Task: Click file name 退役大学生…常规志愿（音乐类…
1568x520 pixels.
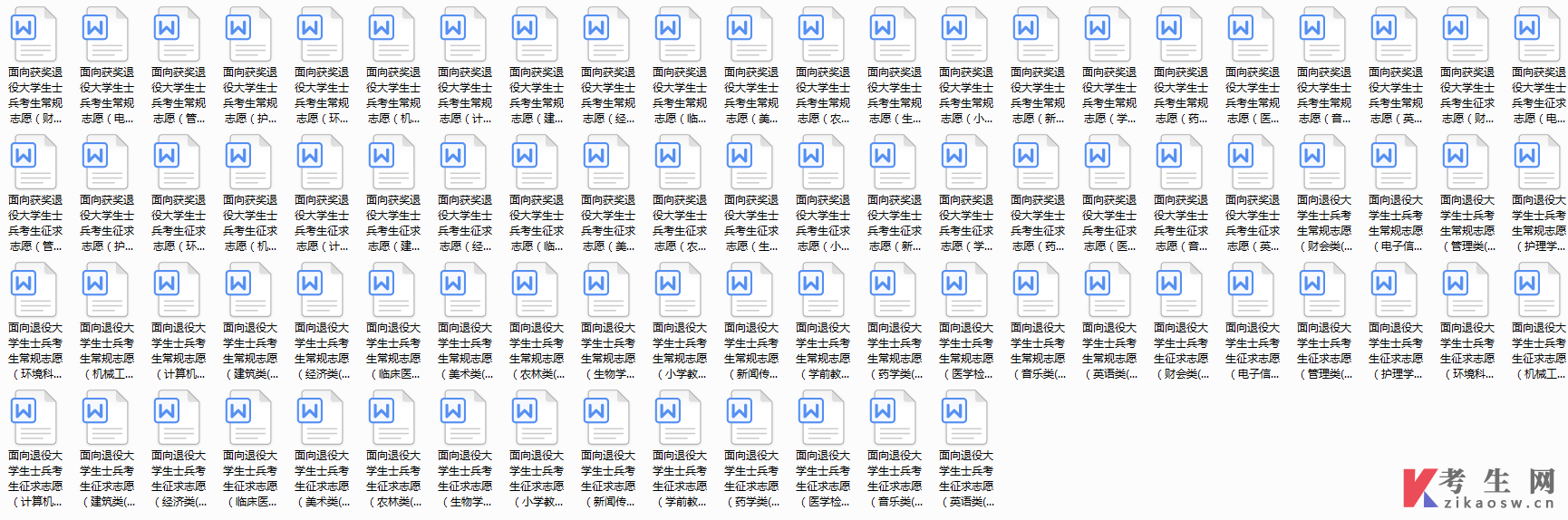Action: [x=1038, y=351]
